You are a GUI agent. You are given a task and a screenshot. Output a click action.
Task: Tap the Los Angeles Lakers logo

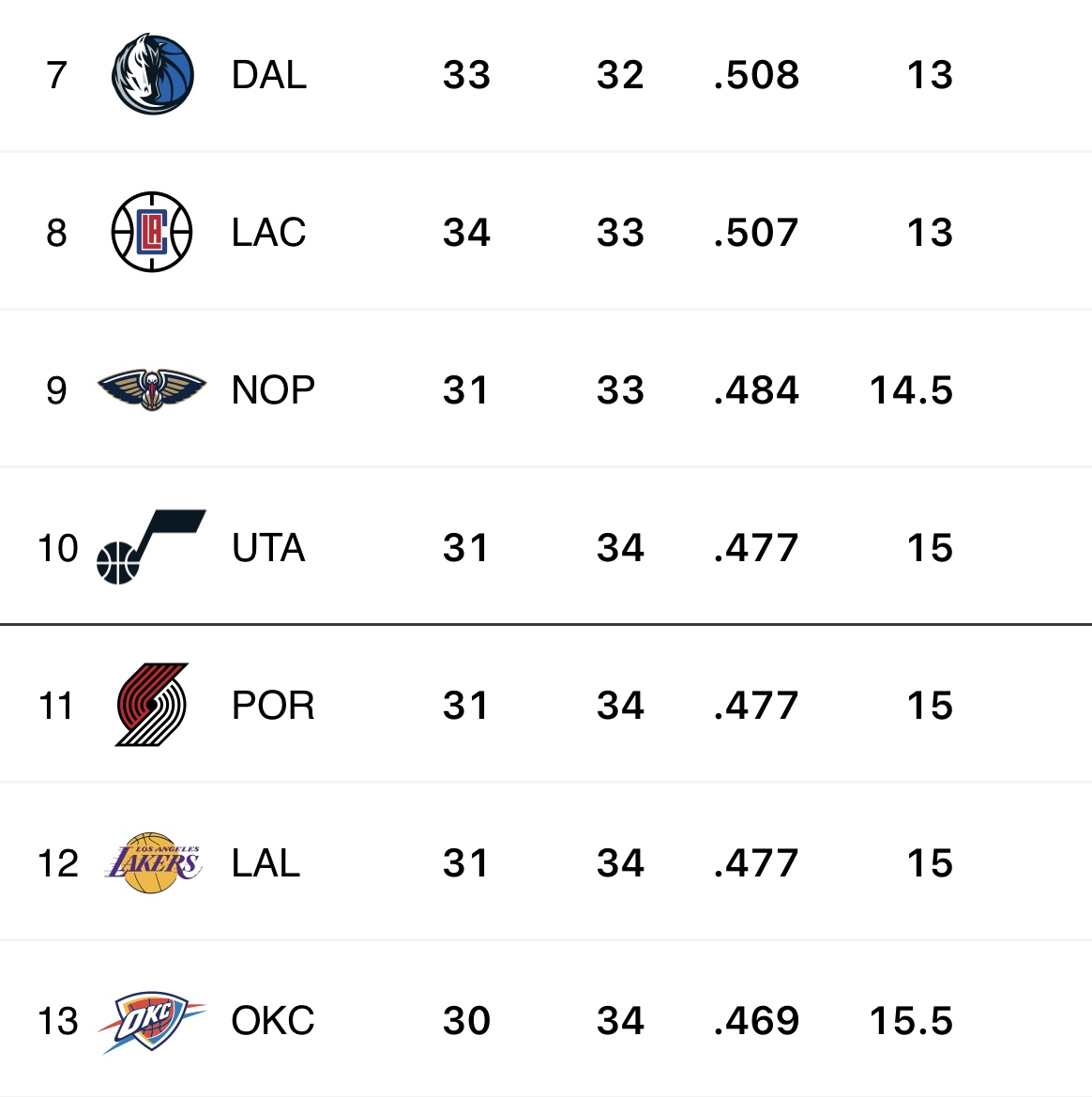pyautogui.click(x=152, y=862)
